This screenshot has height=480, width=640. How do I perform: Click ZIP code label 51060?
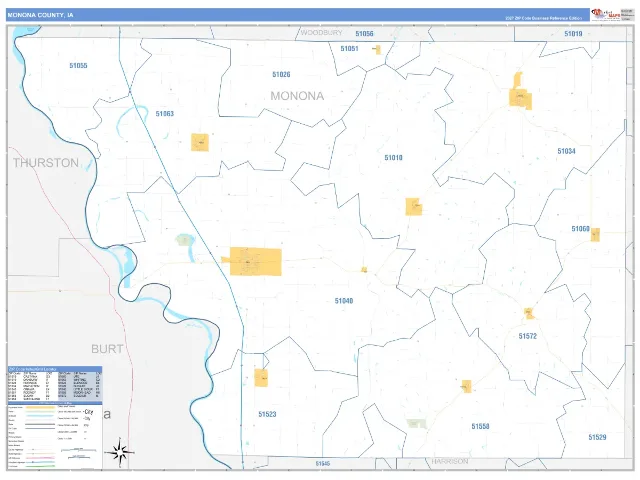point(580,229)
